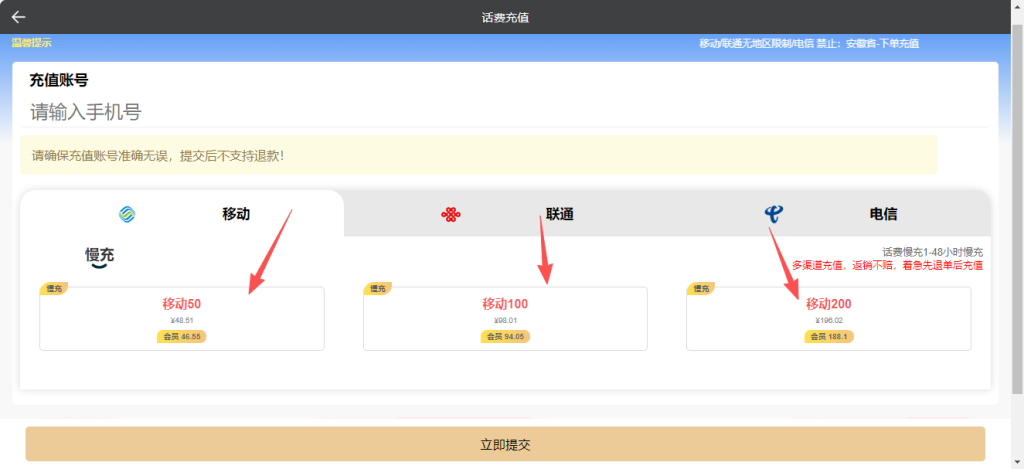Click the red 多渠道充值 warning text
The image size is (1024, 469).
[x=888, y=266]
